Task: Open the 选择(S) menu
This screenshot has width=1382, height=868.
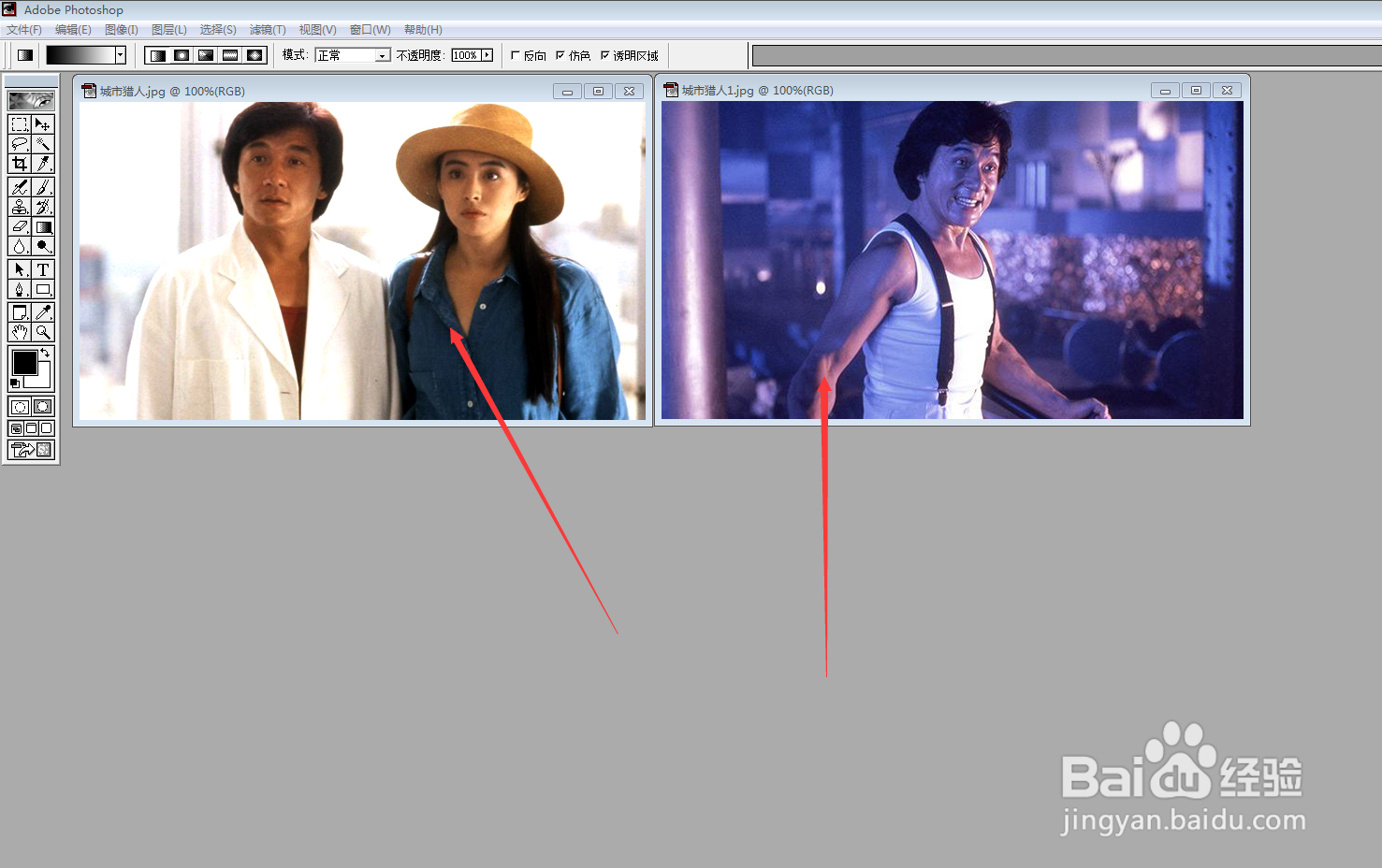Action: (x=218, y=30)
